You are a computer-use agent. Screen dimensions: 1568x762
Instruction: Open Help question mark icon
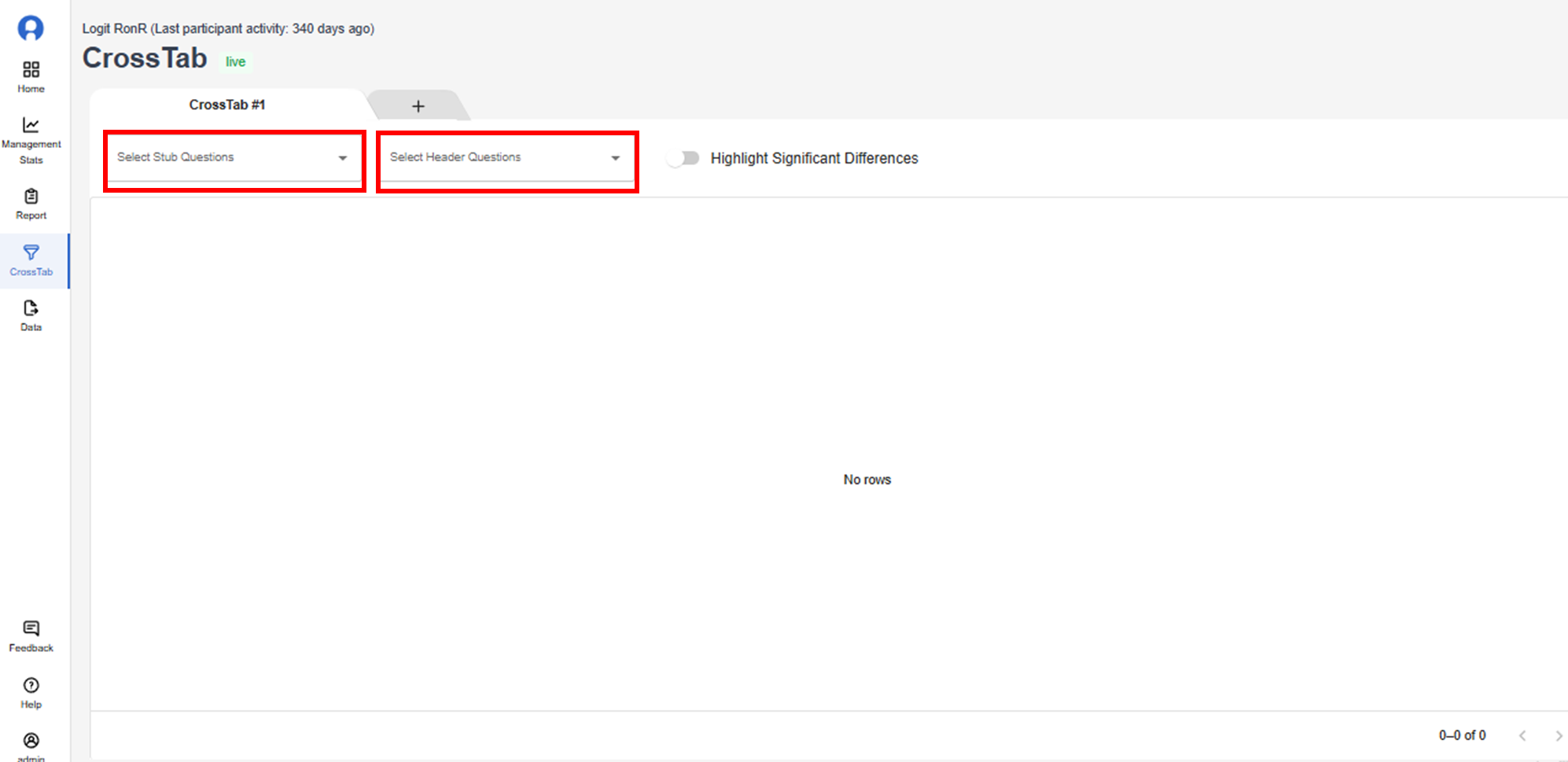tap(31, 685)
